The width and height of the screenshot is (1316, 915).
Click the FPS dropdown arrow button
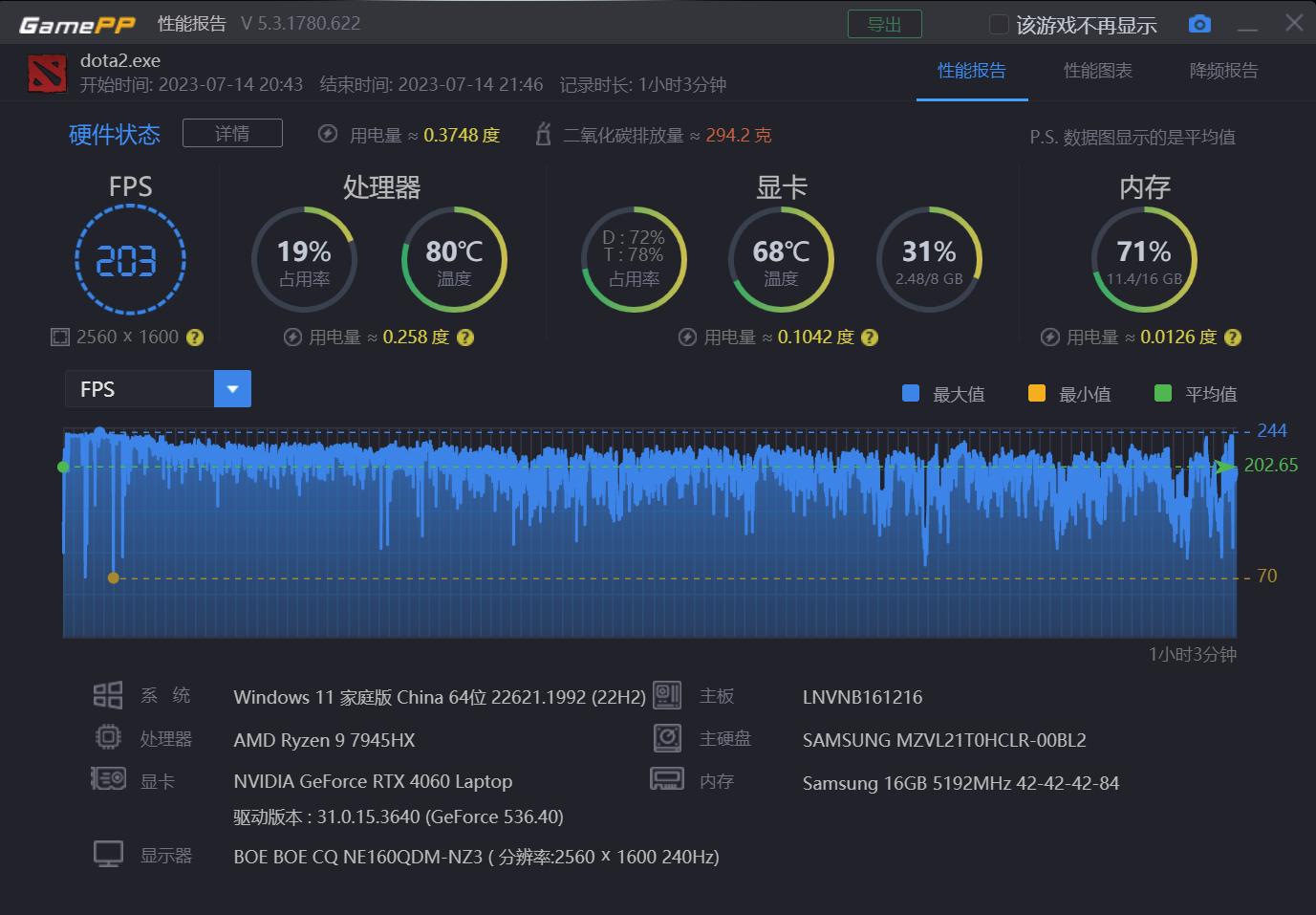click(231, 388)
